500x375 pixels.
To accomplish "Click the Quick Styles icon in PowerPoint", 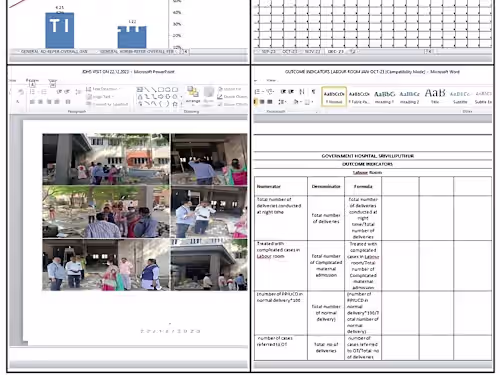I will pyautogui.click(x=209, y=95).
